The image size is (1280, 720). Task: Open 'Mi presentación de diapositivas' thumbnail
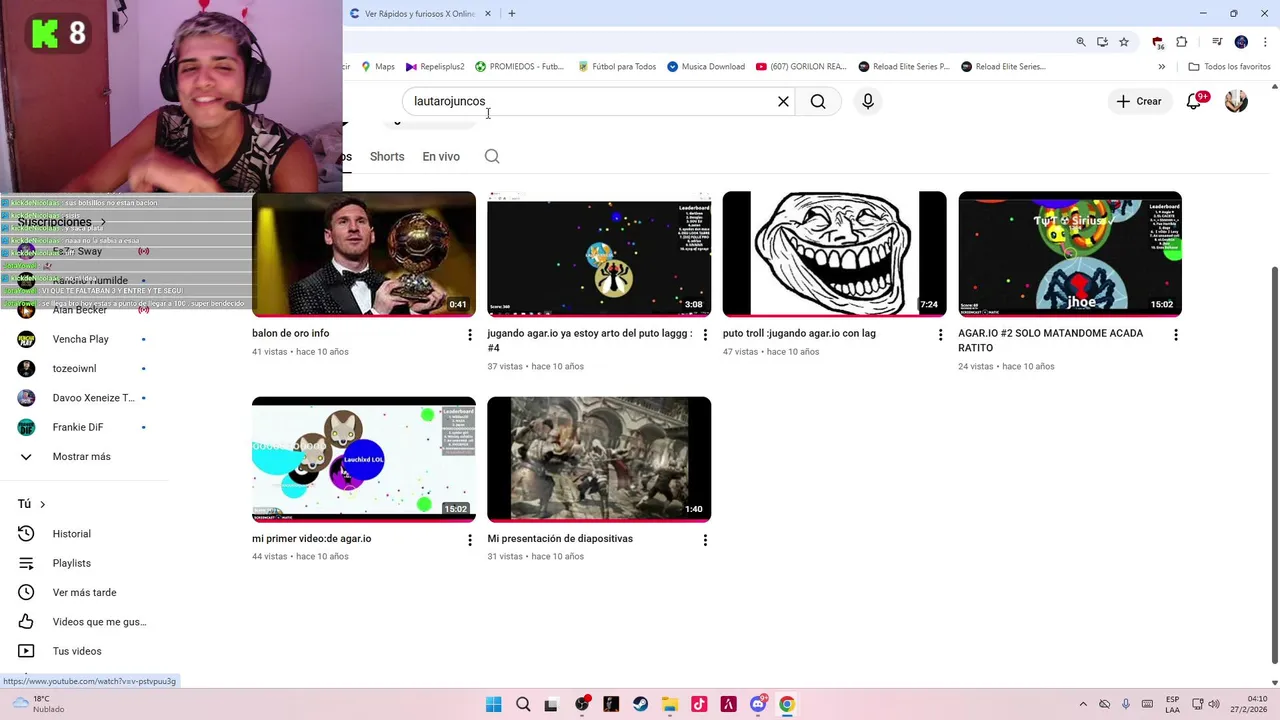coord(599,459)
